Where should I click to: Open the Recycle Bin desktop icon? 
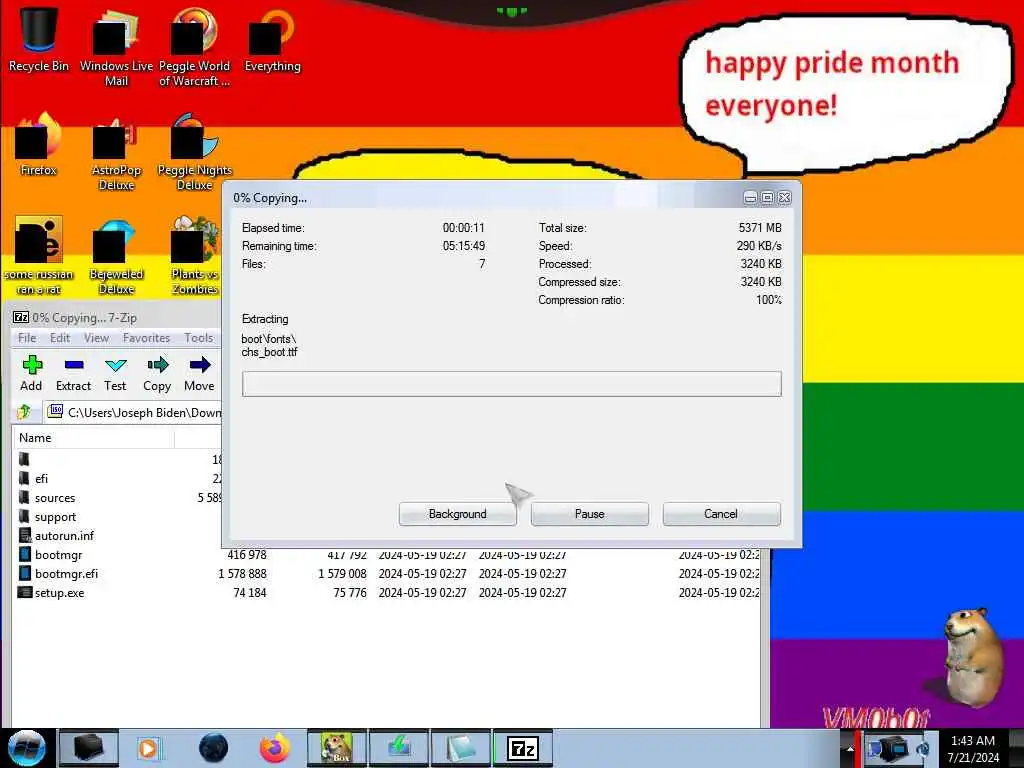[39, 39]
